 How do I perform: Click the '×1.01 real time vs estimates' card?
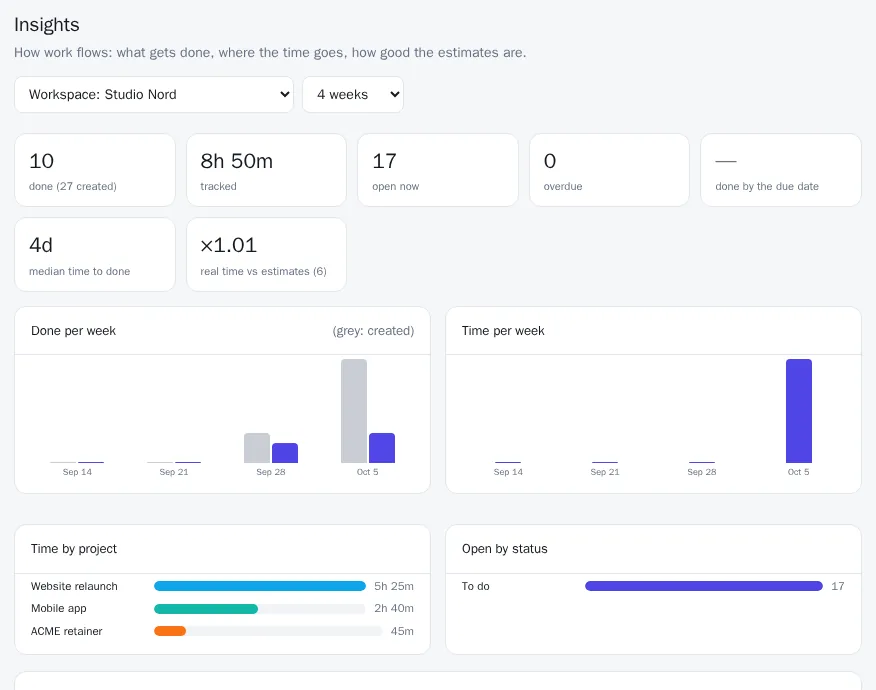click(x=266, y=255)
